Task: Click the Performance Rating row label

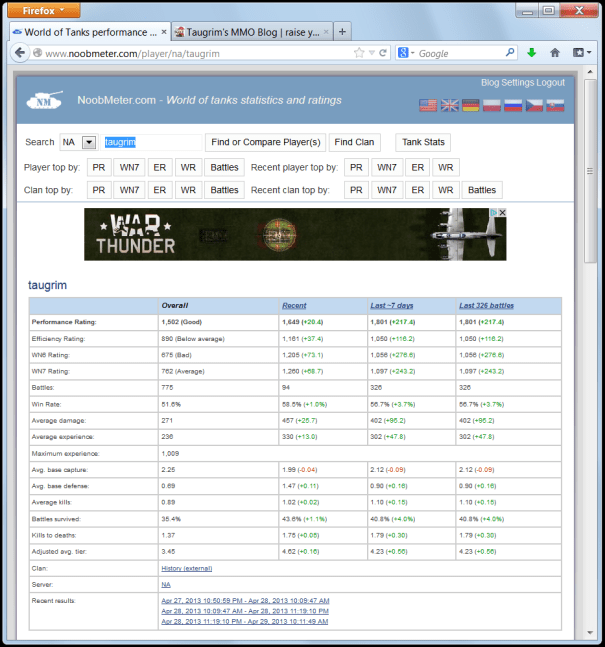Action: tap(64, 322)
